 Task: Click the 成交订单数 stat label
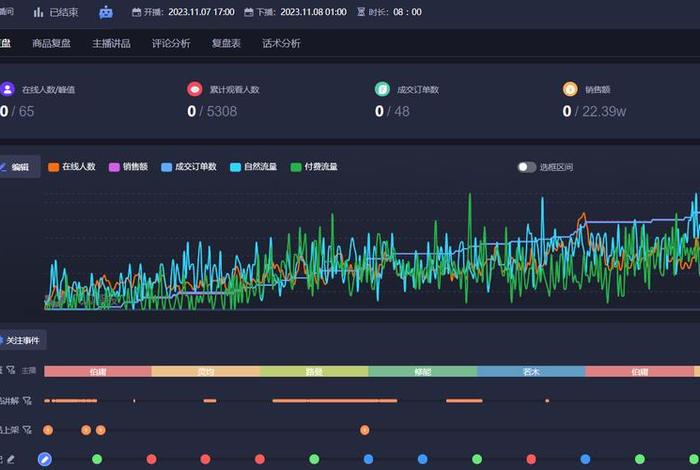tap(418, 90)
